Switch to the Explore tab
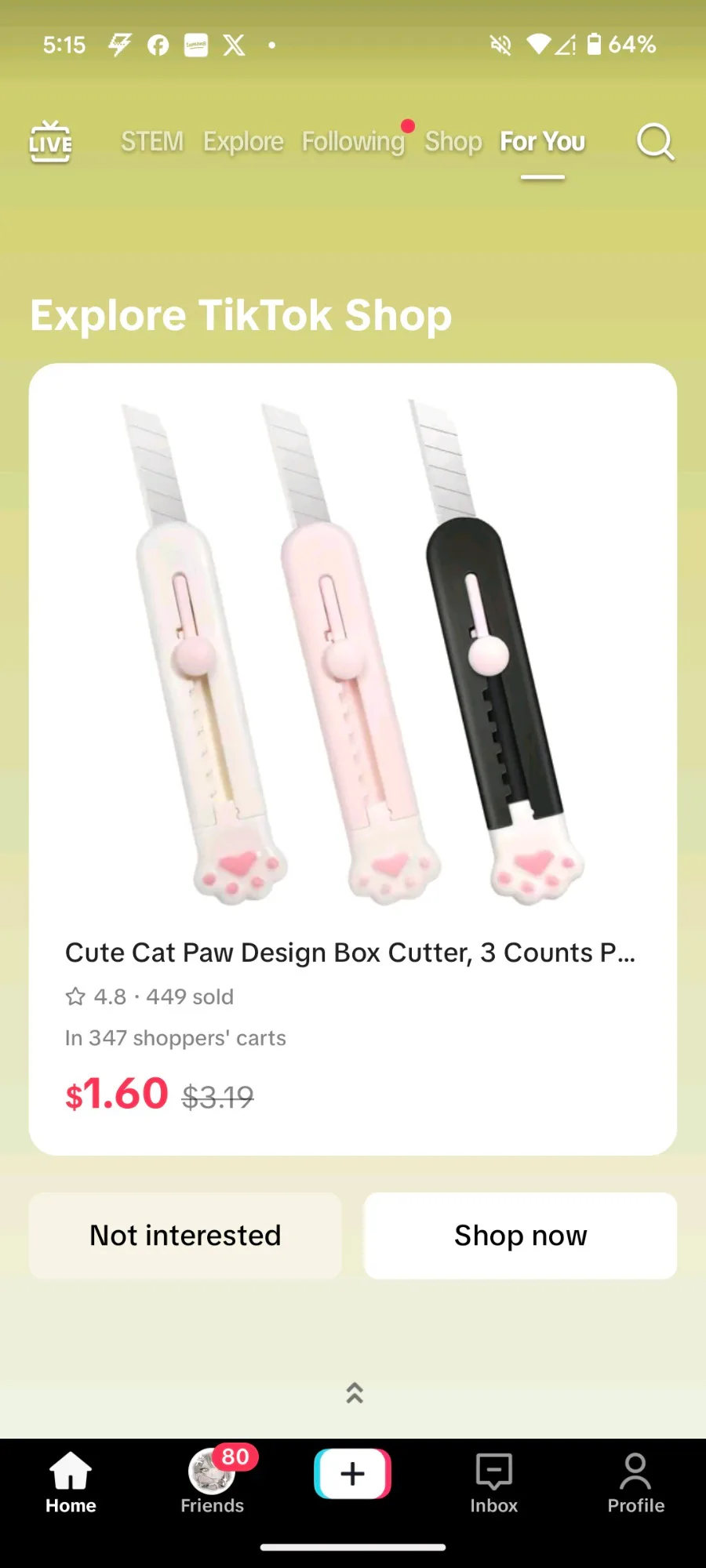706x1568 pixels. tap(243, 142)
